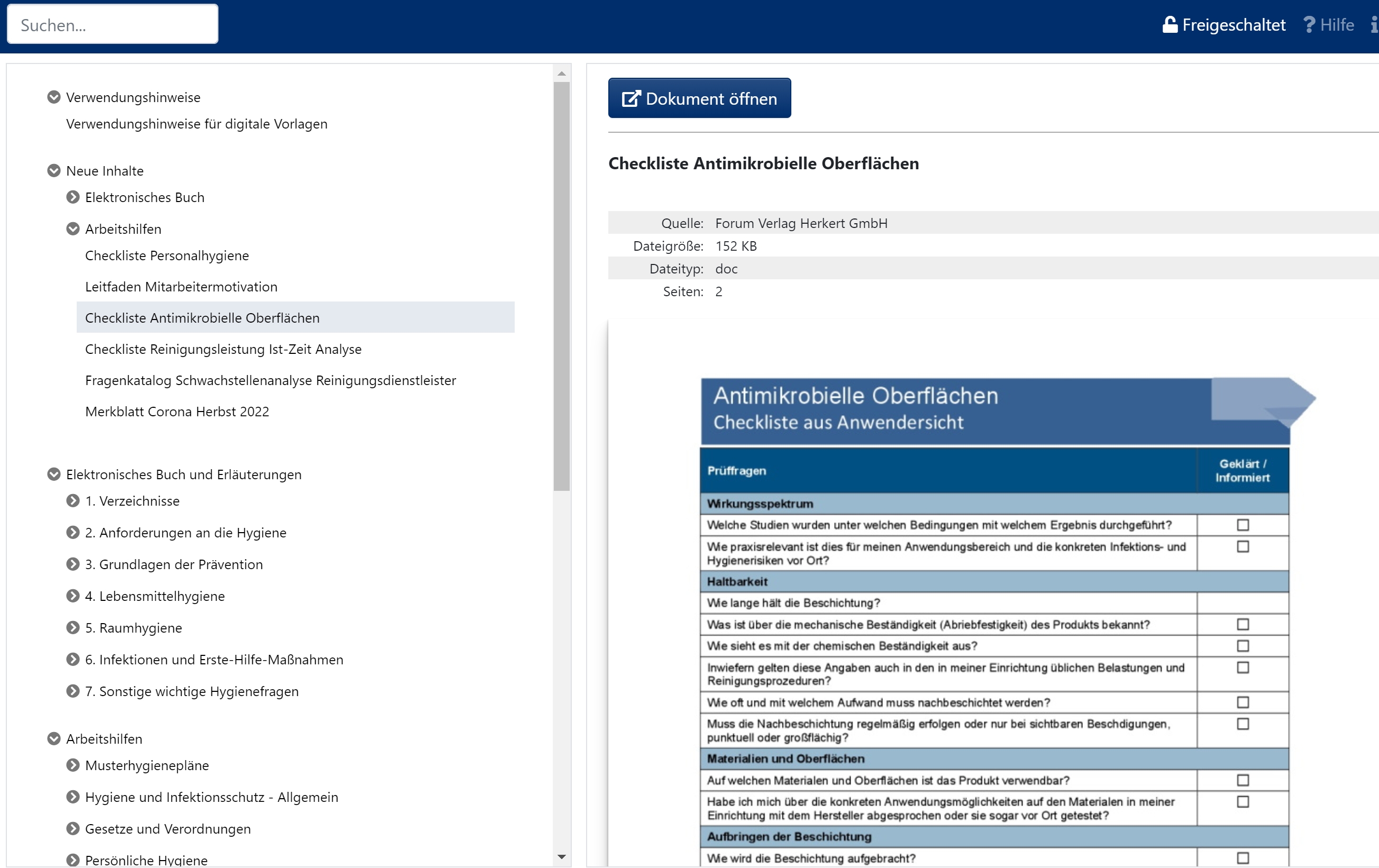This screenshot has height=868, width=1379.
Task: Expand the 5. Raumhygiene chapter
Action: (72, 627)
